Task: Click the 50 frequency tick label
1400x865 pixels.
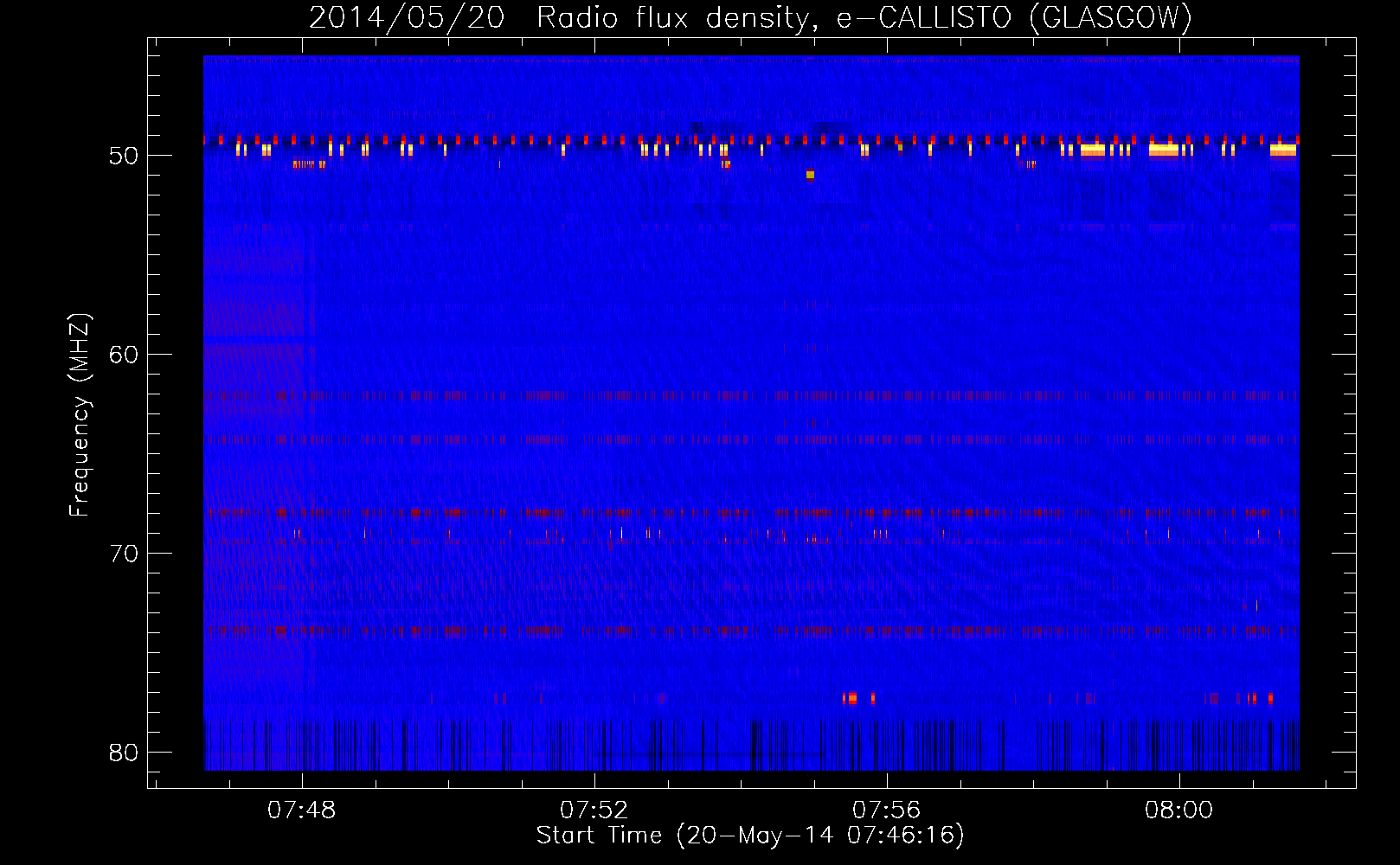Action: (124, 156)
